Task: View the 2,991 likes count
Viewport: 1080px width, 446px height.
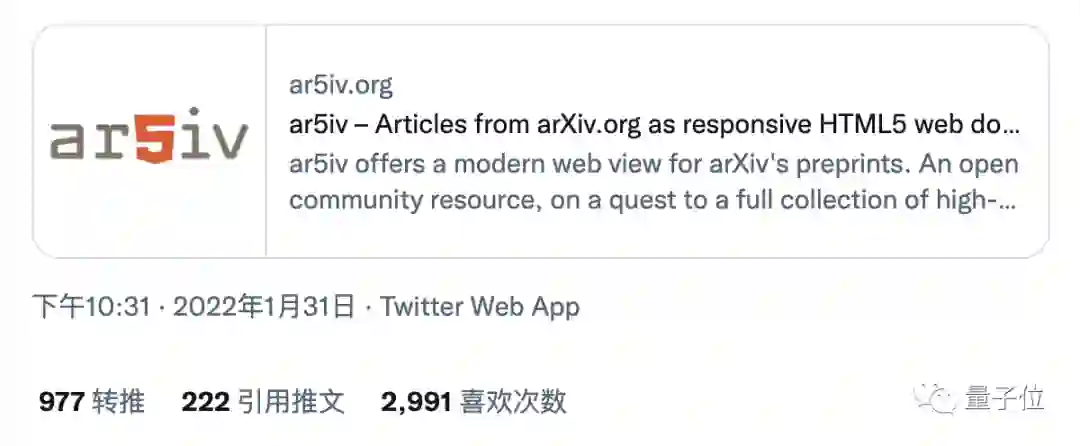Action: pos(417,401)
